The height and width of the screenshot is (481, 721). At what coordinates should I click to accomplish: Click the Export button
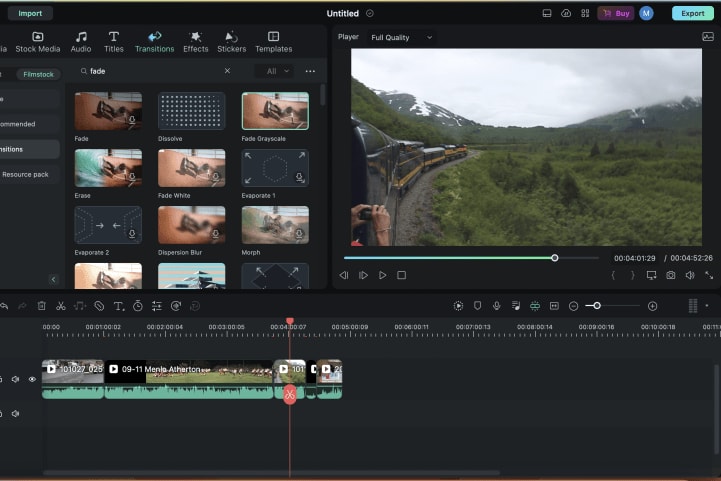tap(692, 13)
